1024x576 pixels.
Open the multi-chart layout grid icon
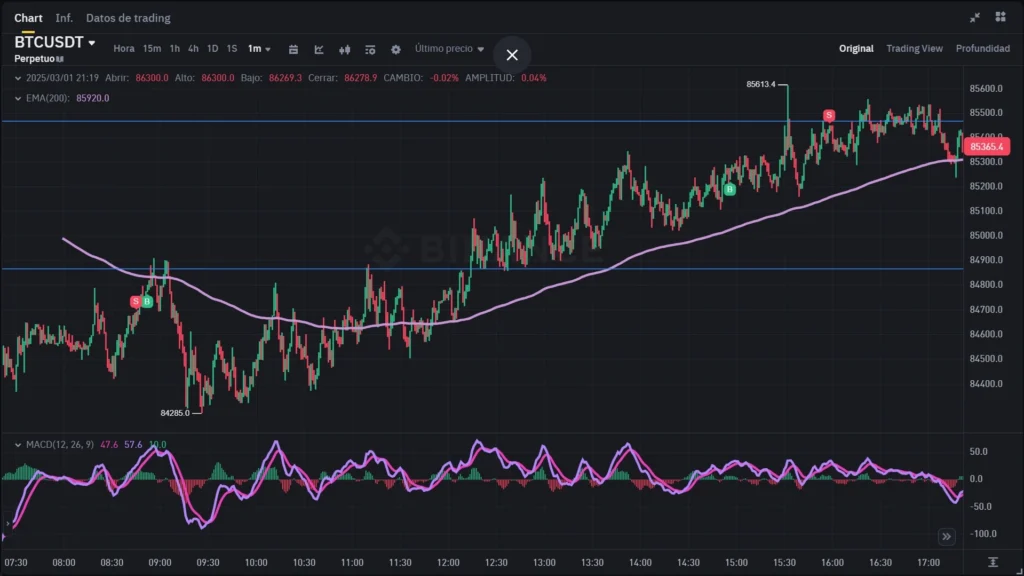[1000, 17]
